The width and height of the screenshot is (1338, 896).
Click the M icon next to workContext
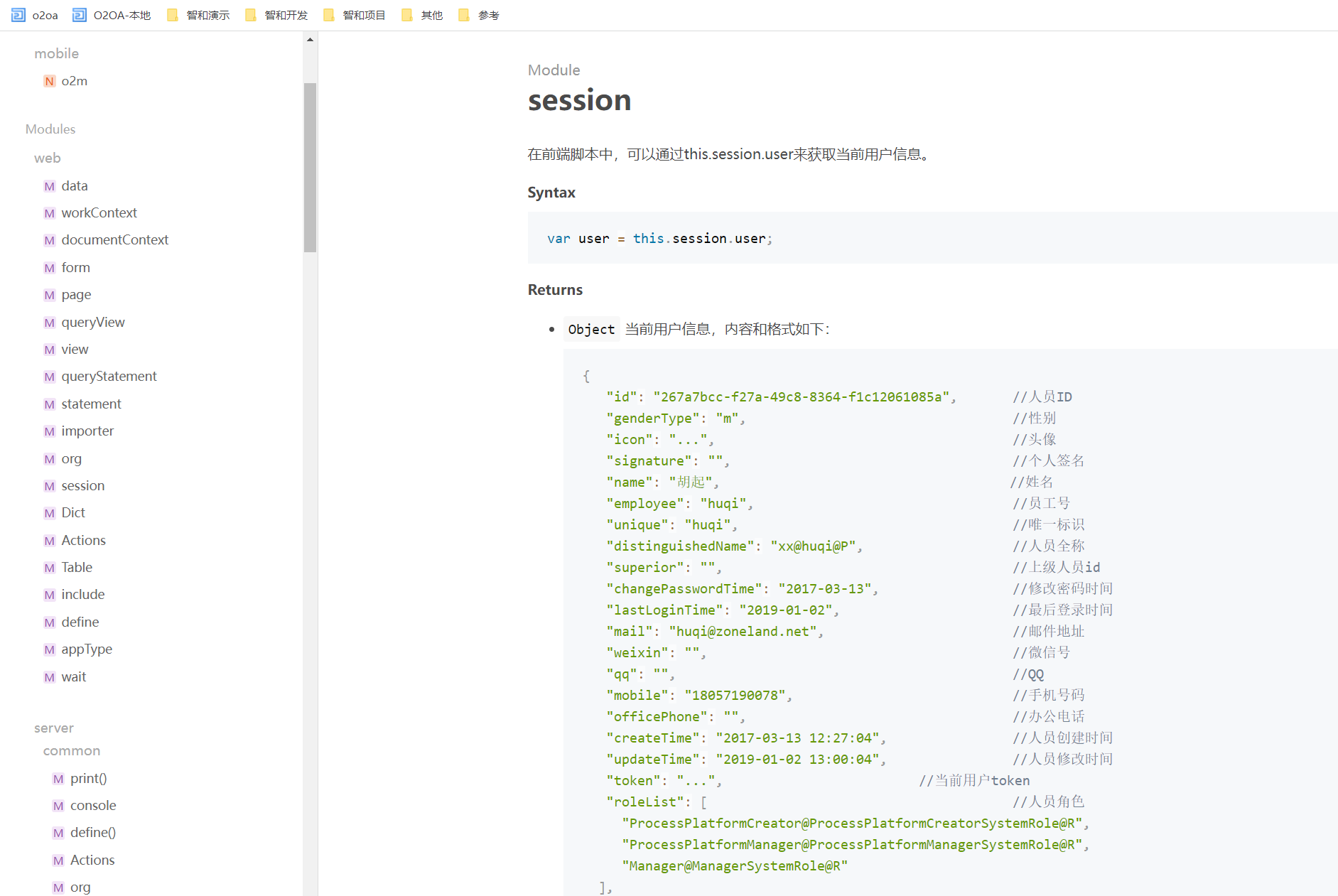click(x=49, y=213)
